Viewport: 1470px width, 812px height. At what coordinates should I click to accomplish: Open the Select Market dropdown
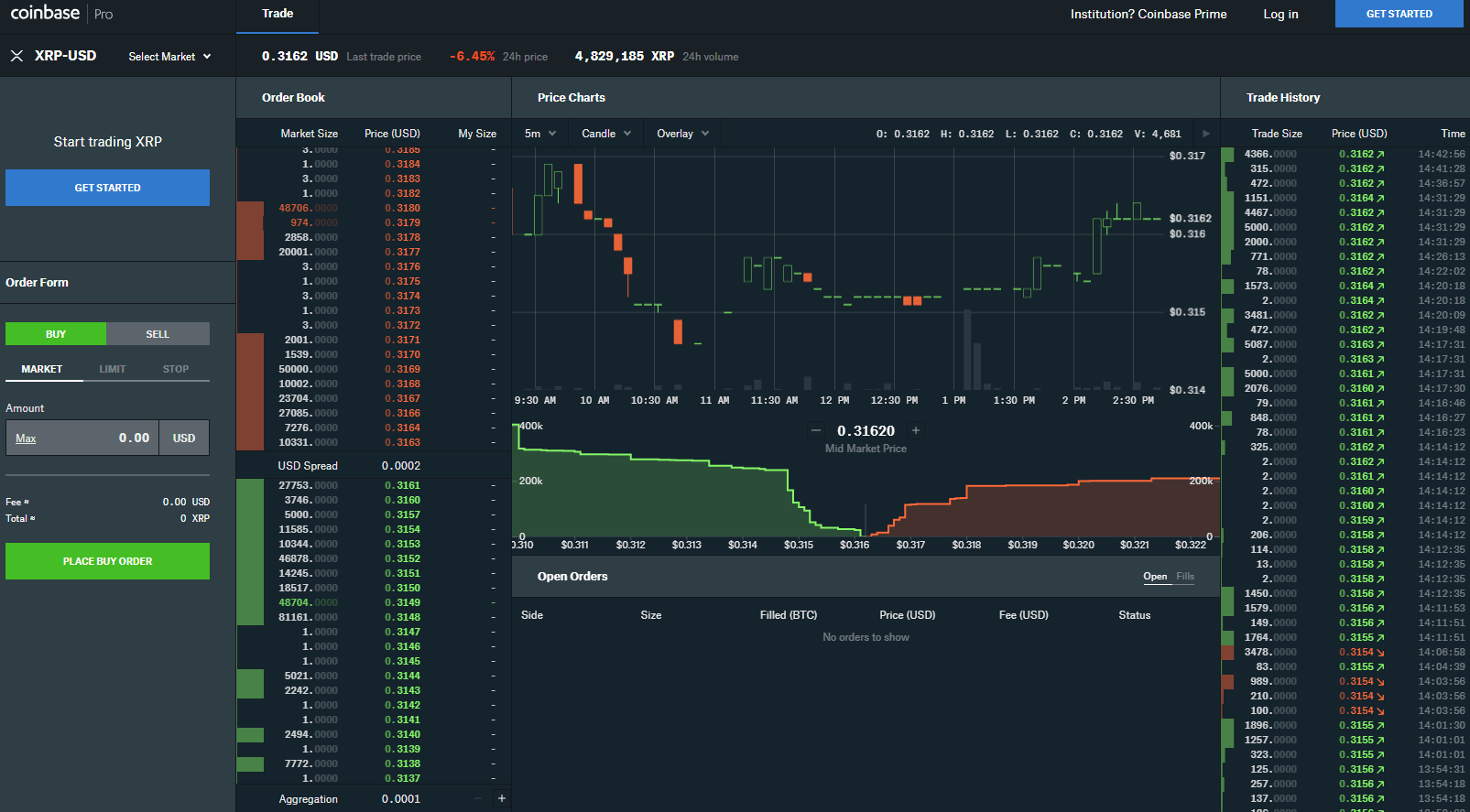[169, 57]
